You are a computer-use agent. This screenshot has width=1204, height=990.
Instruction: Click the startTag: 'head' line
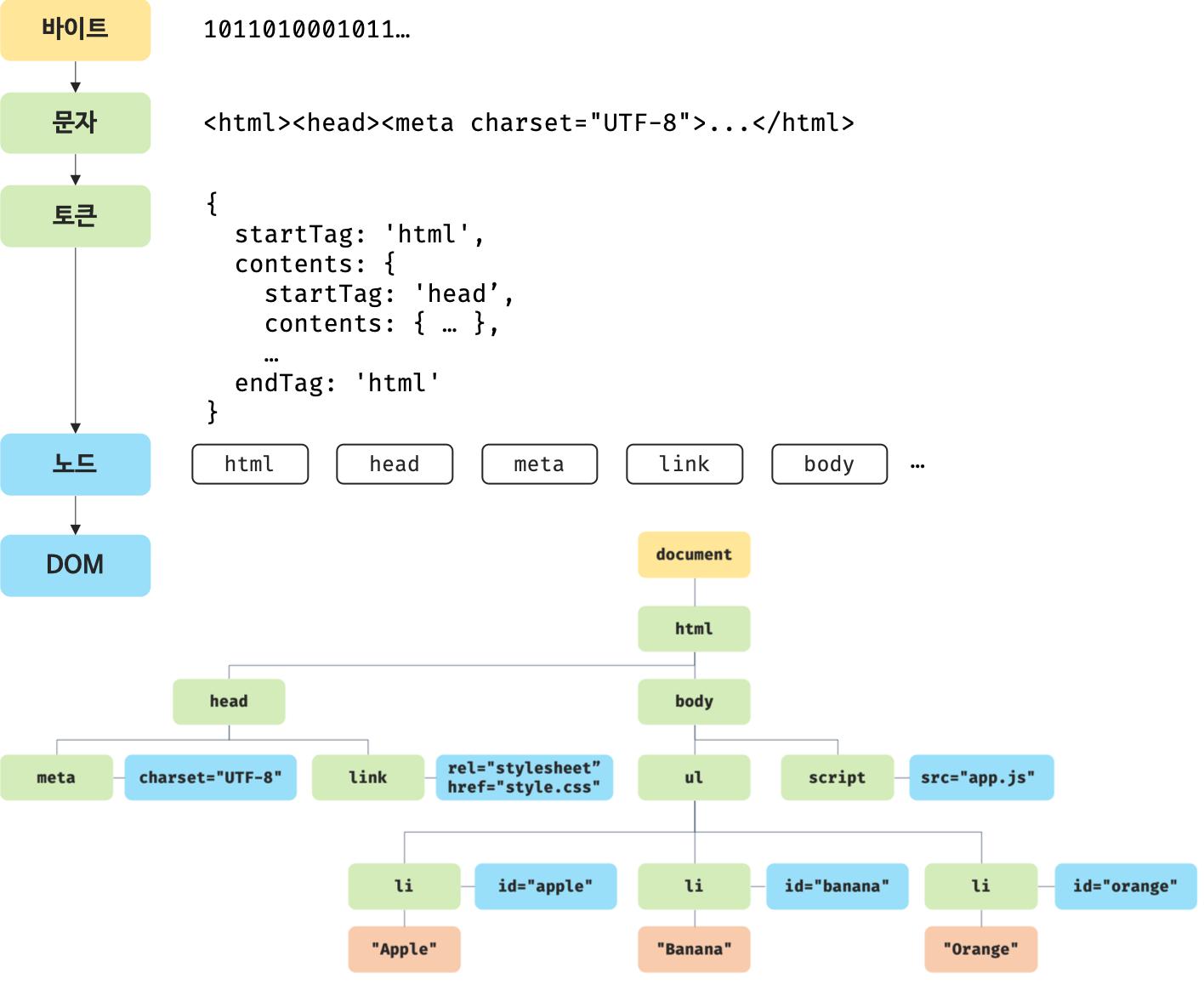pyautogui.click(x=389, y=293)
